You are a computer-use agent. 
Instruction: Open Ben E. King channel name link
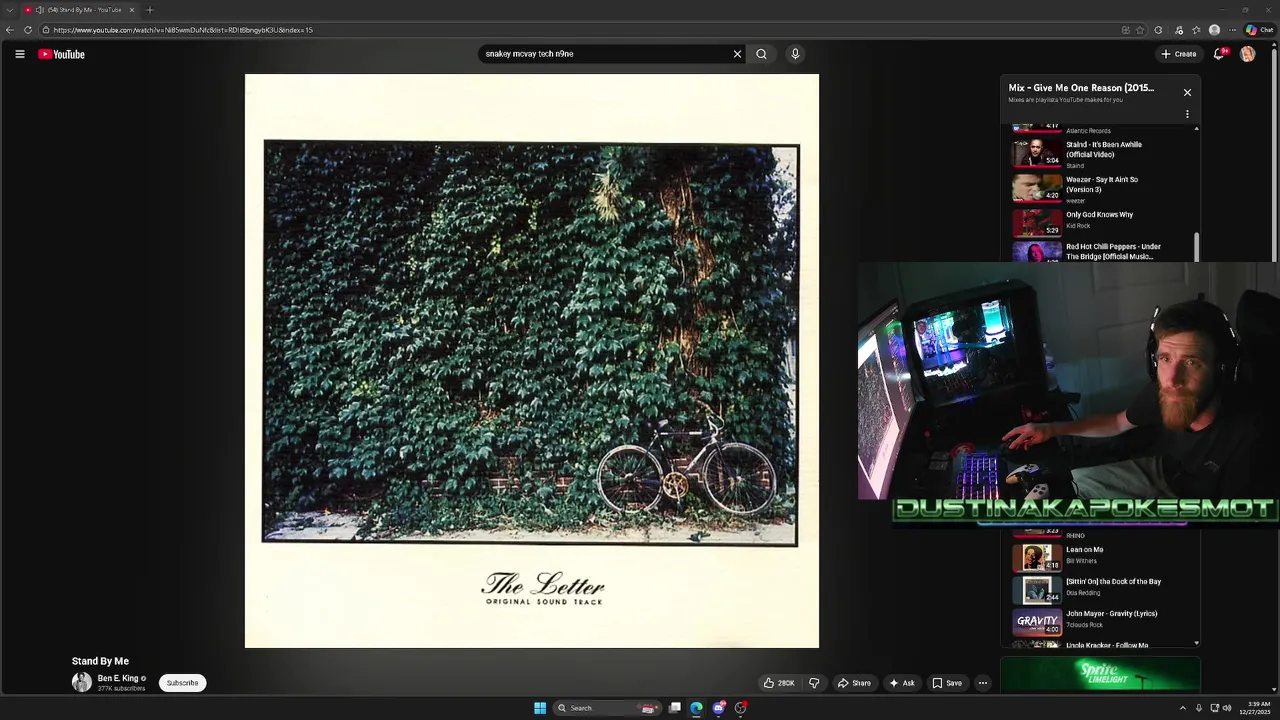coord(118,678)
